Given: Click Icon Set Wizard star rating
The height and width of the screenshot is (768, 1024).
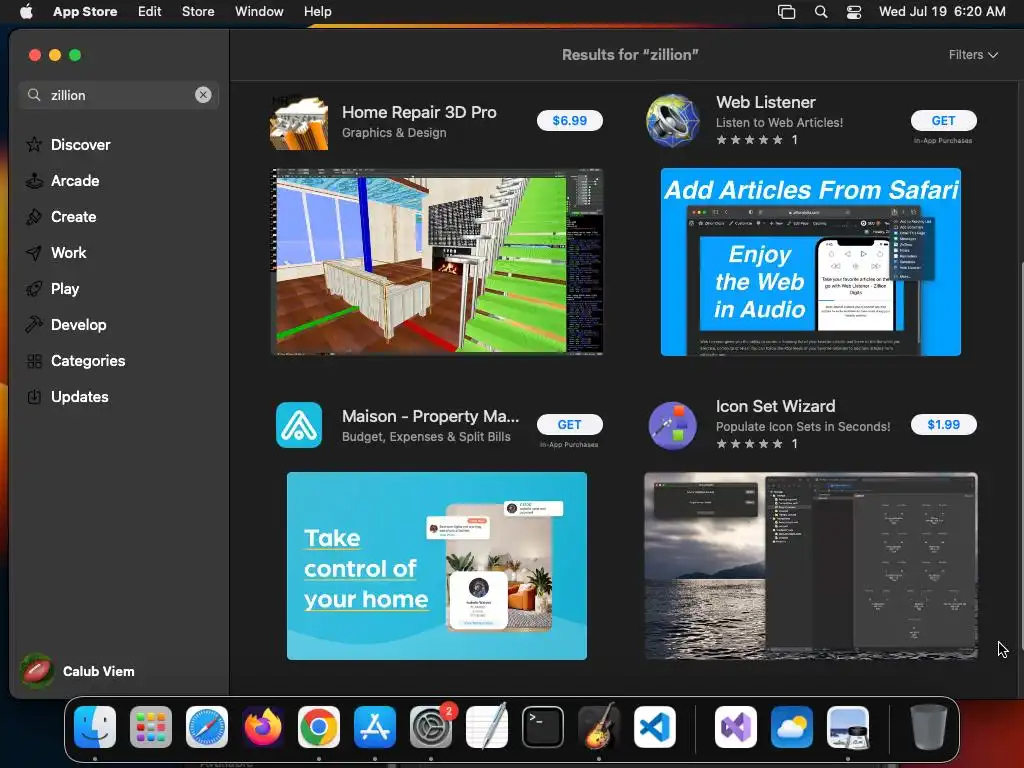Looking at the screenshot, I should (x=749, y=444).
